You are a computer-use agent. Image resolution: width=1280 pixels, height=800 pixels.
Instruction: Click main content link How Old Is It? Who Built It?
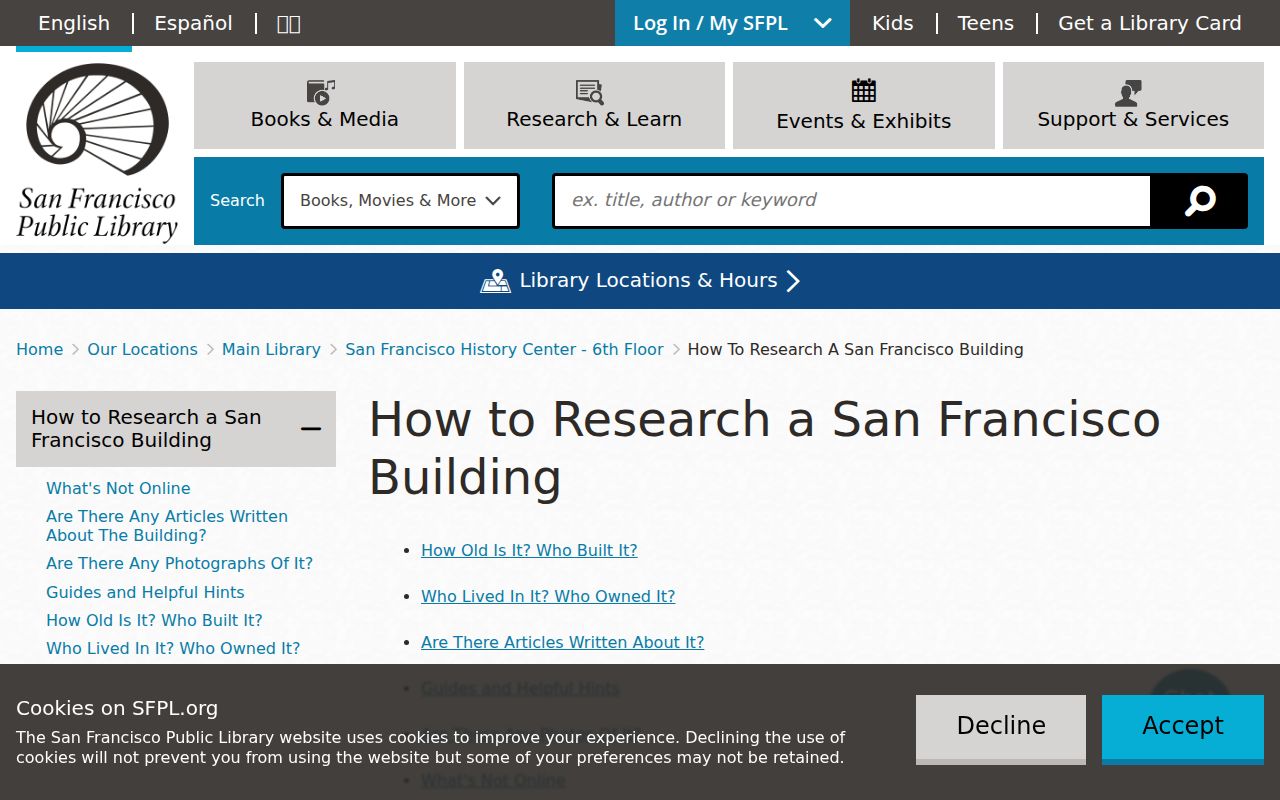[529, 550]
